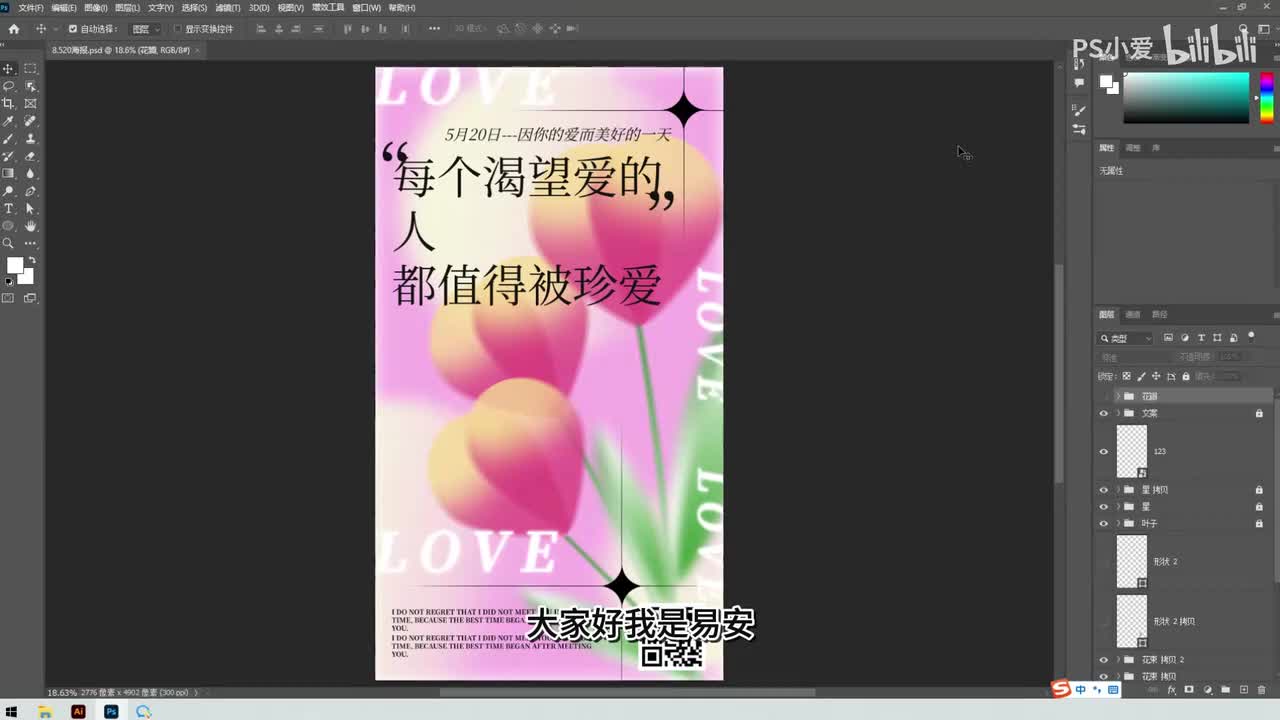The height and width of the screenshot is (720, 1280).
Task: Hide the 123 layer
Action: [x=1104, y=451]
